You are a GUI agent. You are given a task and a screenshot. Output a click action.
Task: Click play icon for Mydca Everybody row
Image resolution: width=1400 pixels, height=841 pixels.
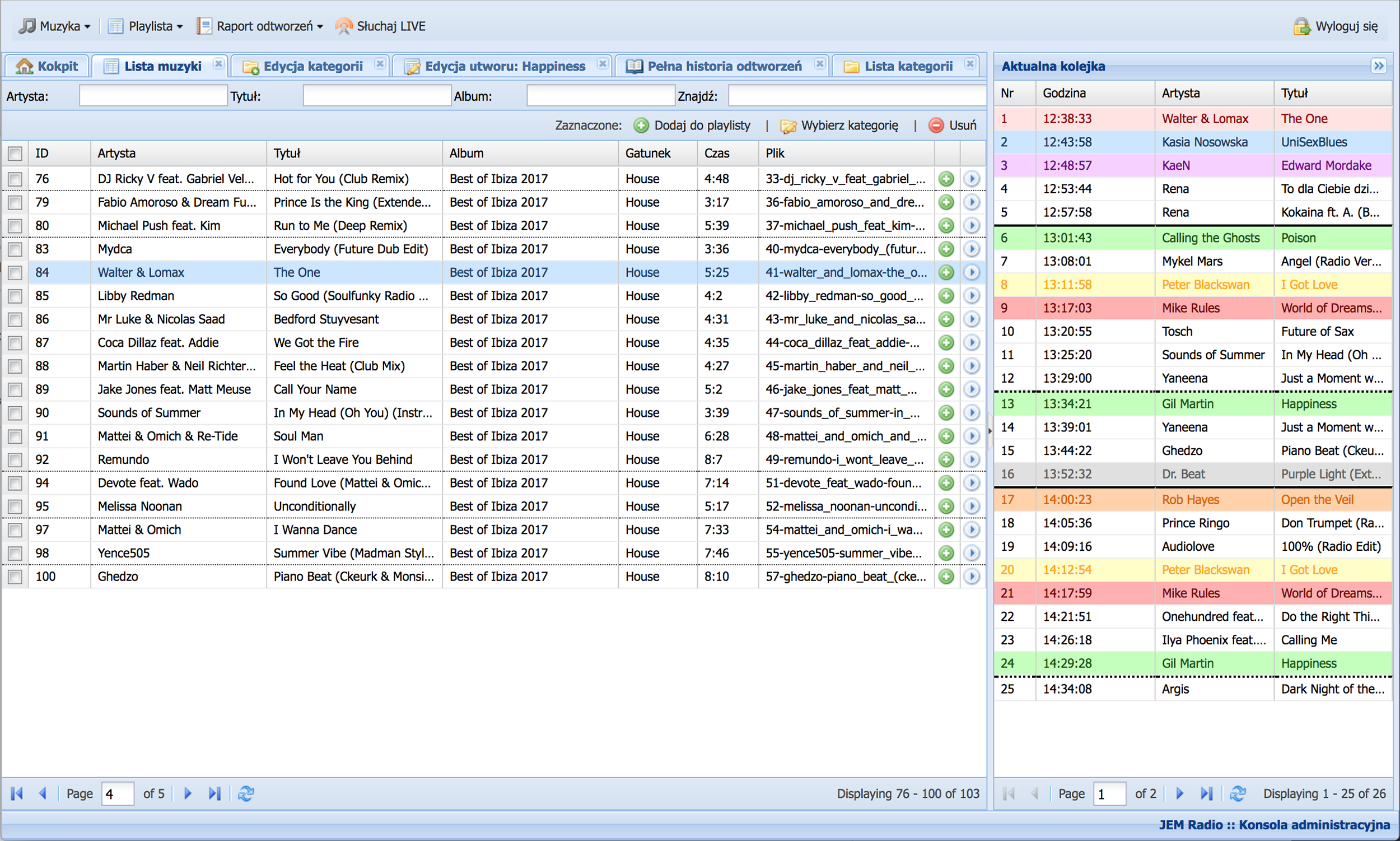pyautogui.click(x=971, y=249)
